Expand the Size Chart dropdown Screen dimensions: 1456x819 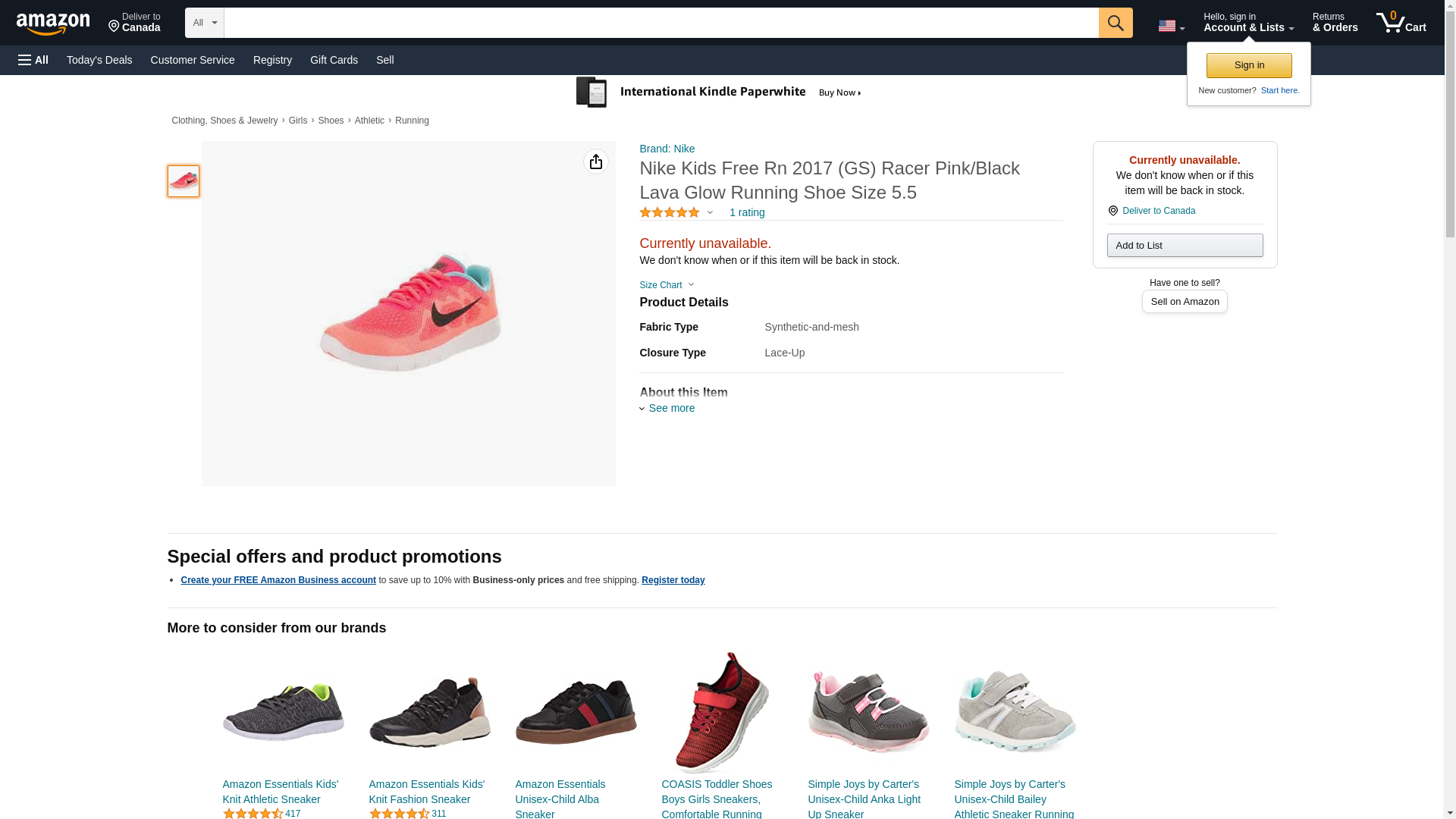point(667,285)
